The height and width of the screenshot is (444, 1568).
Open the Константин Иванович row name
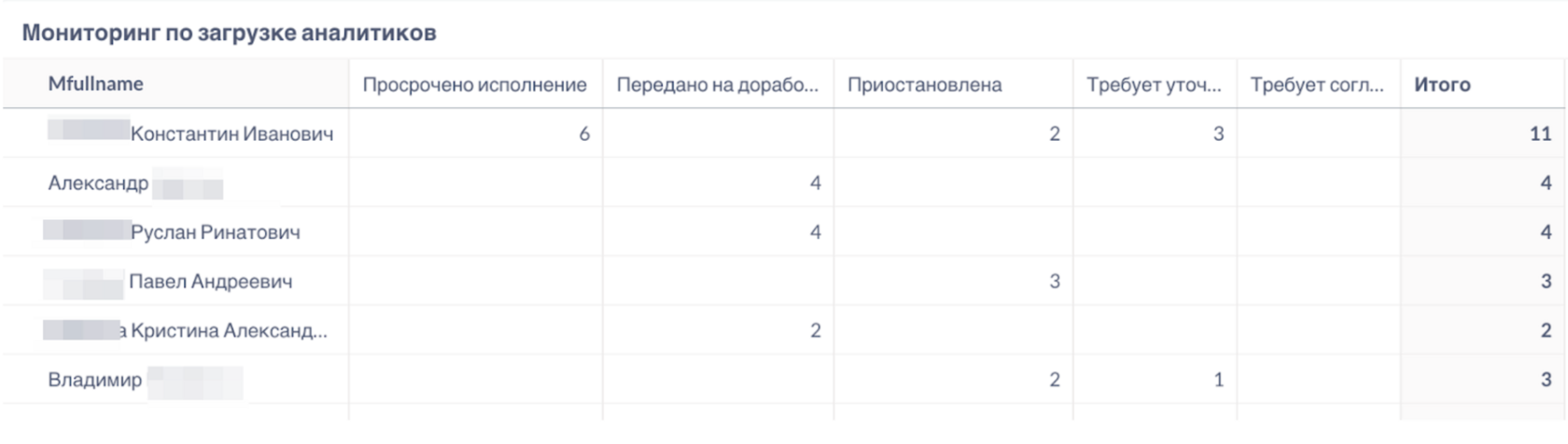point(231,134)
